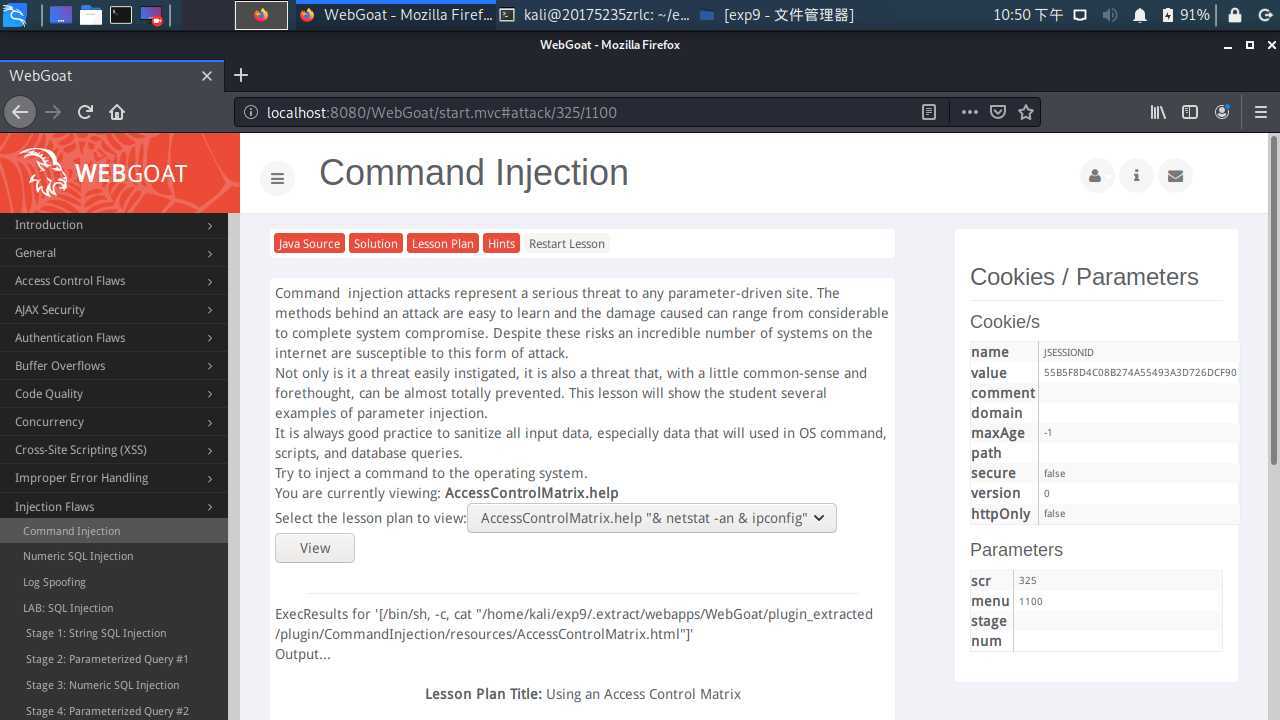Open page actions three-dot menu
The height and width of the screenshot is (720, 1280).
click(969, 112)
